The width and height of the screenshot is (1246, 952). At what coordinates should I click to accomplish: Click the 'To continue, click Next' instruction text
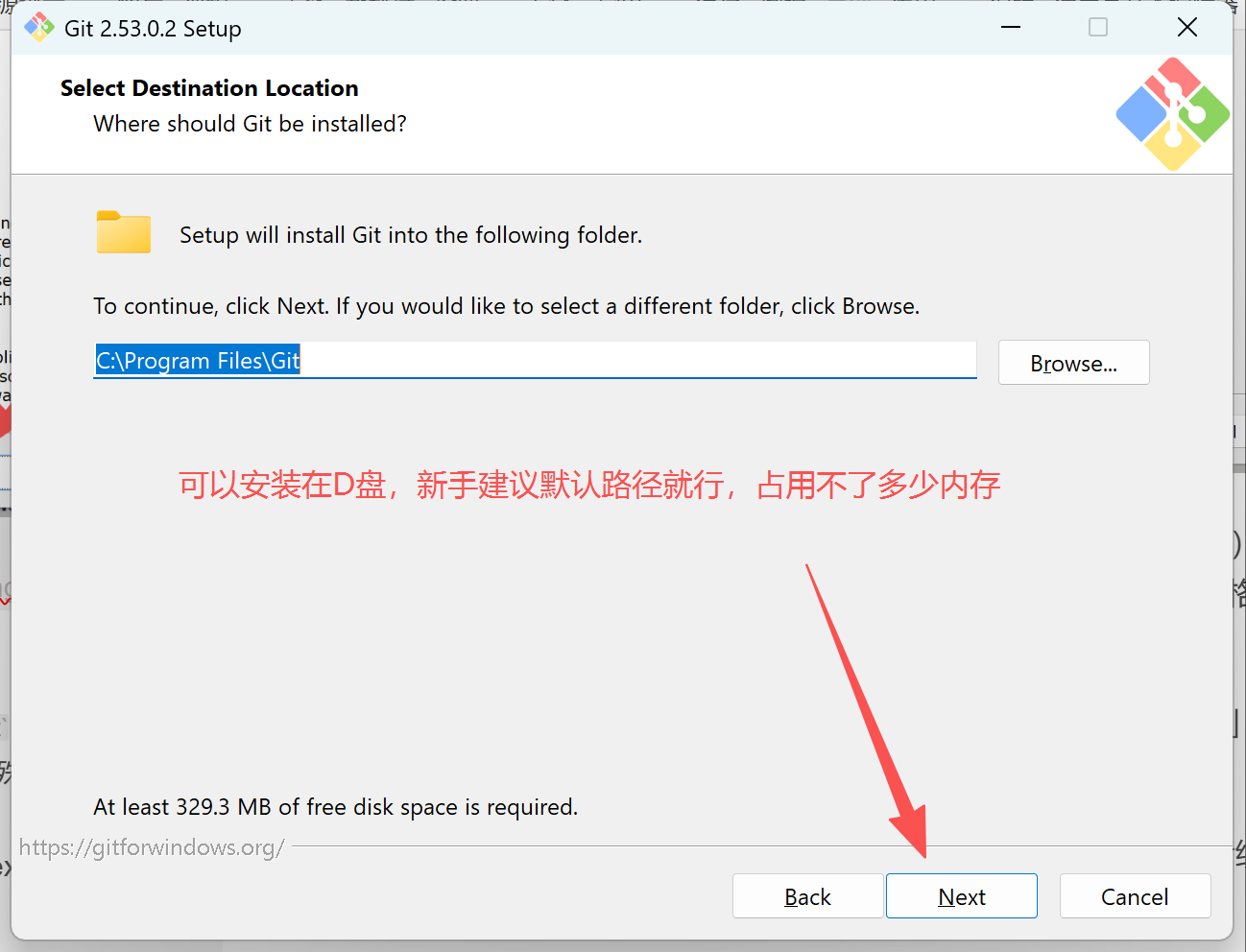pos(506,306)
